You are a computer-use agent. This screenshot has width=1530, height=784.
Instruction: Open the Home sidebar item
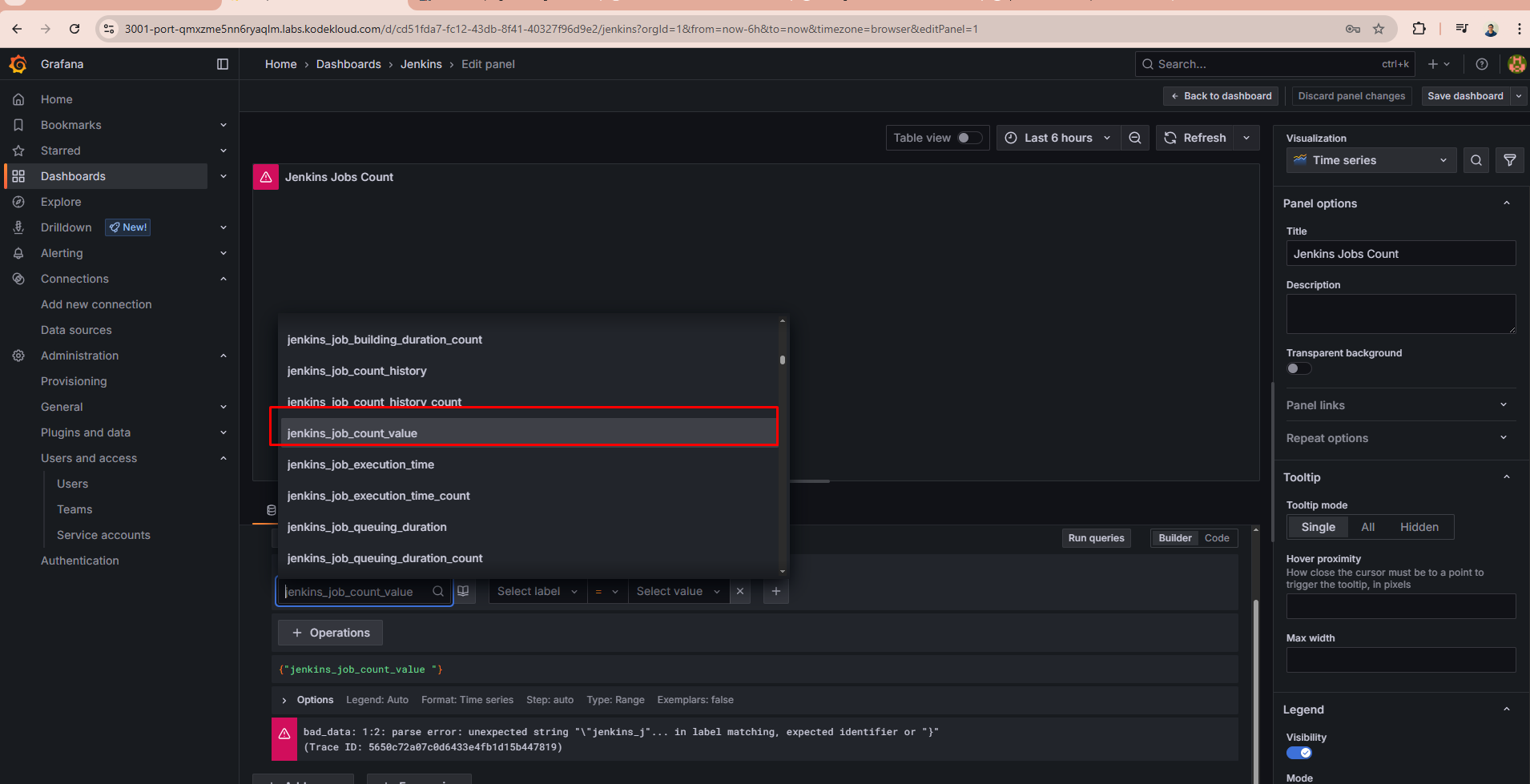[x=57, y=99]
